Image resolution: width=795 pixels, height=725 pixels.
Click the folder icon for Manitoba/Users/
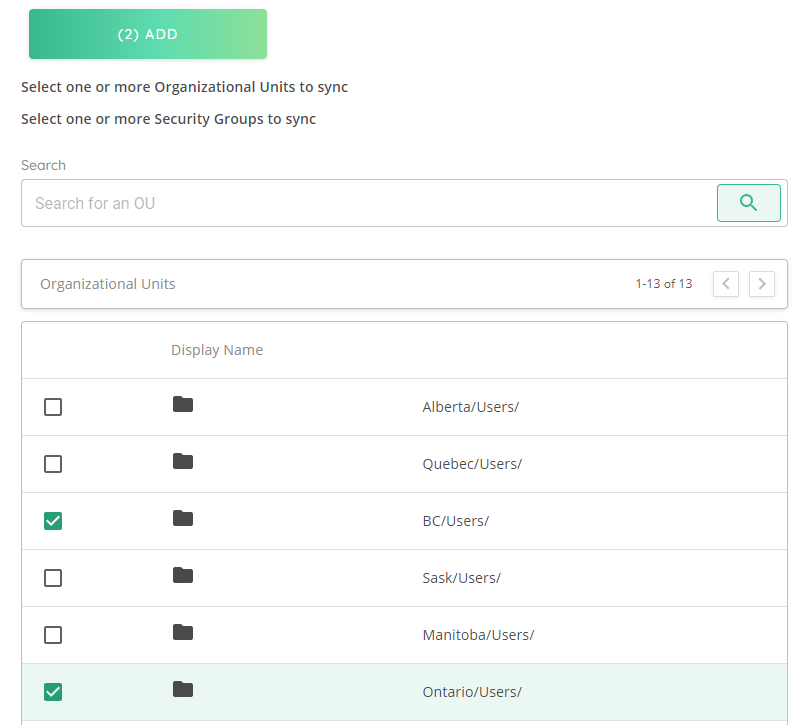[183, 632]
